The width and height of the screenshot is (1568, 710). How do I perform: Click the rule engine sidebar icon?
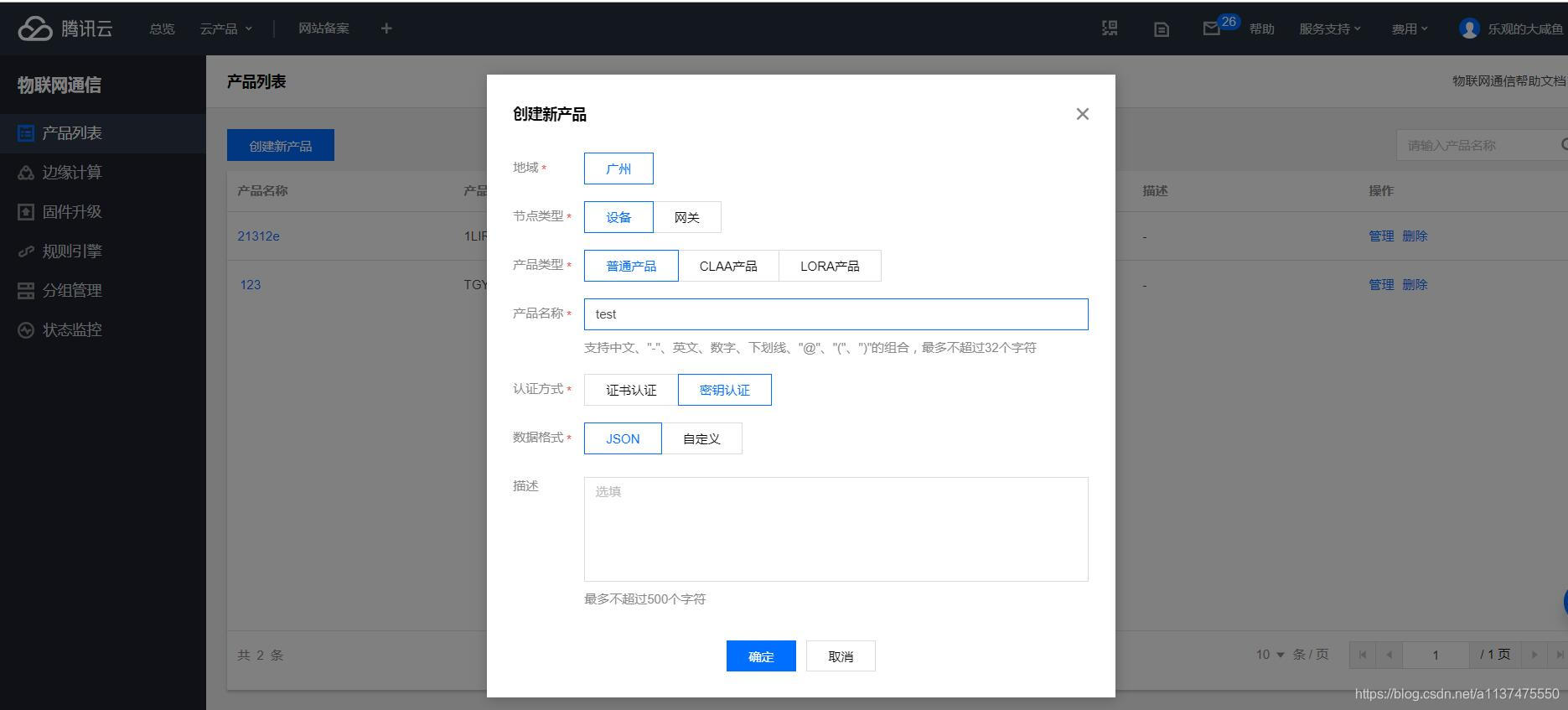click(26, 251)
